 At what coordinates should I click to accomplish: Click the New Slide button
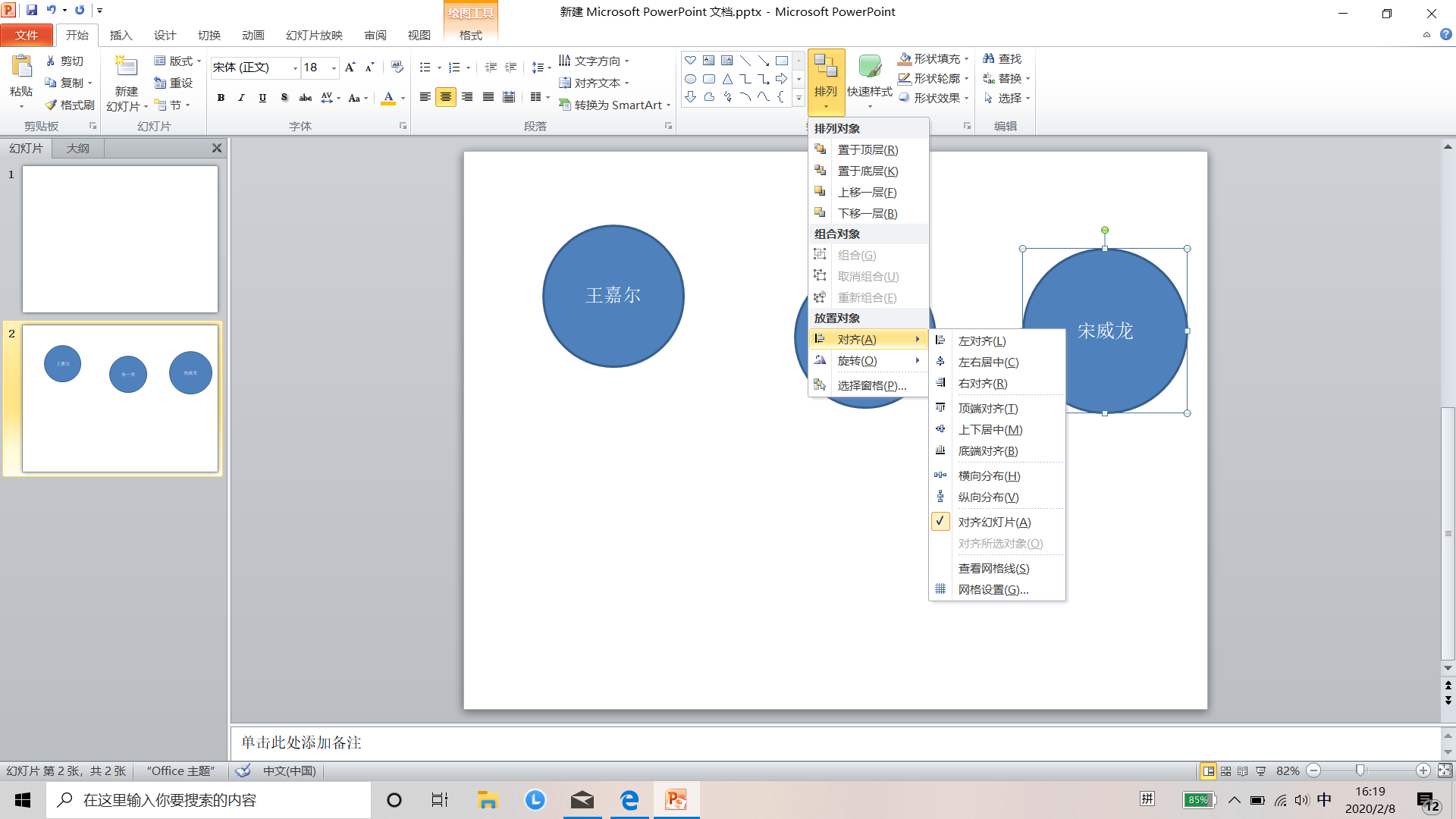coord(126,68)
